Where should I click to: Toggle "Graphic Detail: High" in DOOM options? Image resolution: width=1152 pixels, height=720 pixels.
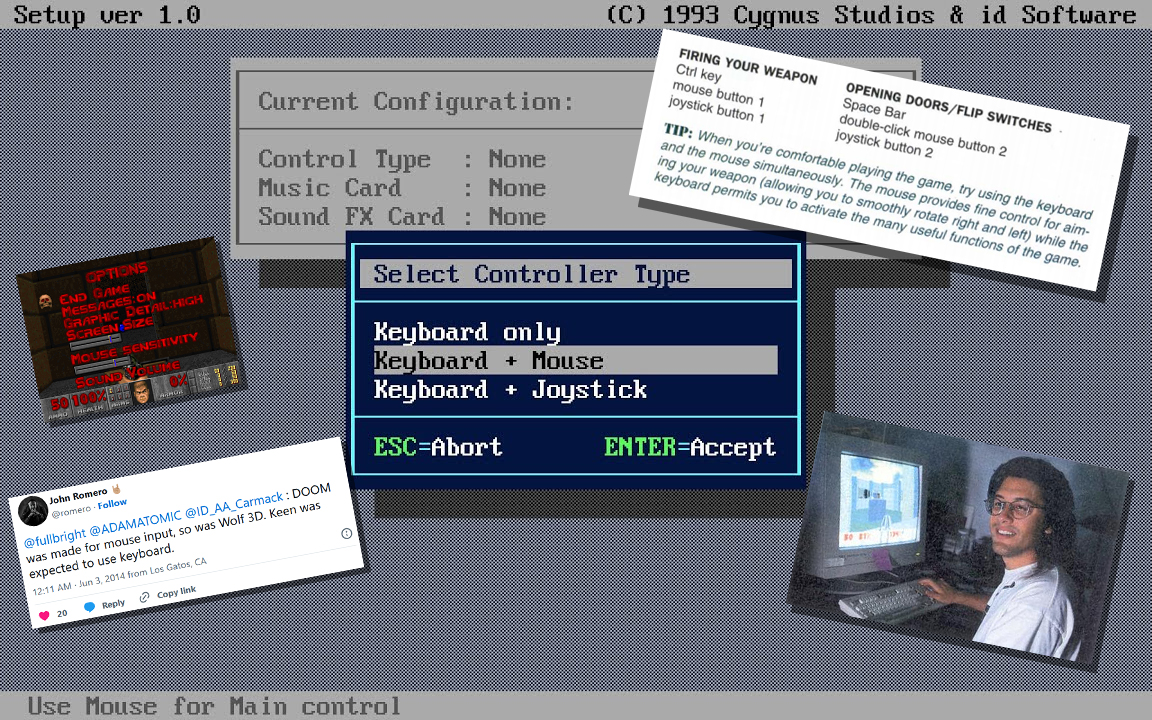tap(132, 312)
